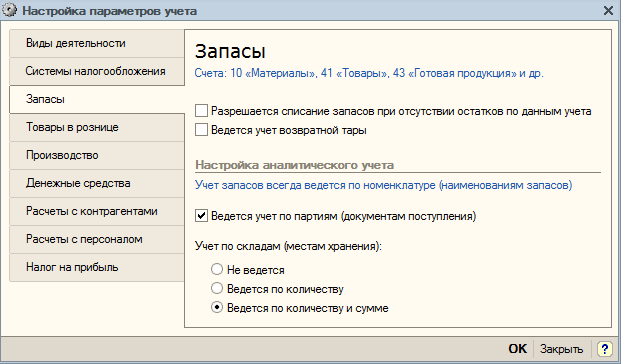The width and height of the screenshot is (621, 364).
Task: Enable write-off of stocks without balances checkbox
Action: (x=201, y=111)
